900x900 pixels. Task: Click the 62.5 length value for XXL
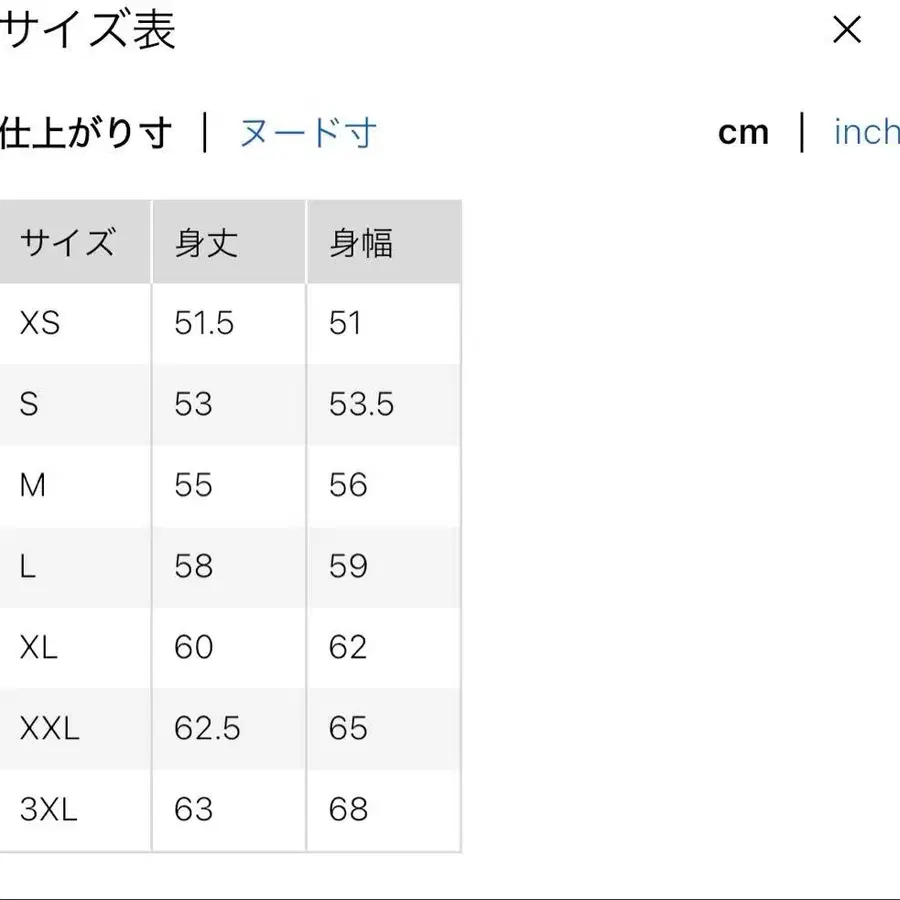coord(207,728)
